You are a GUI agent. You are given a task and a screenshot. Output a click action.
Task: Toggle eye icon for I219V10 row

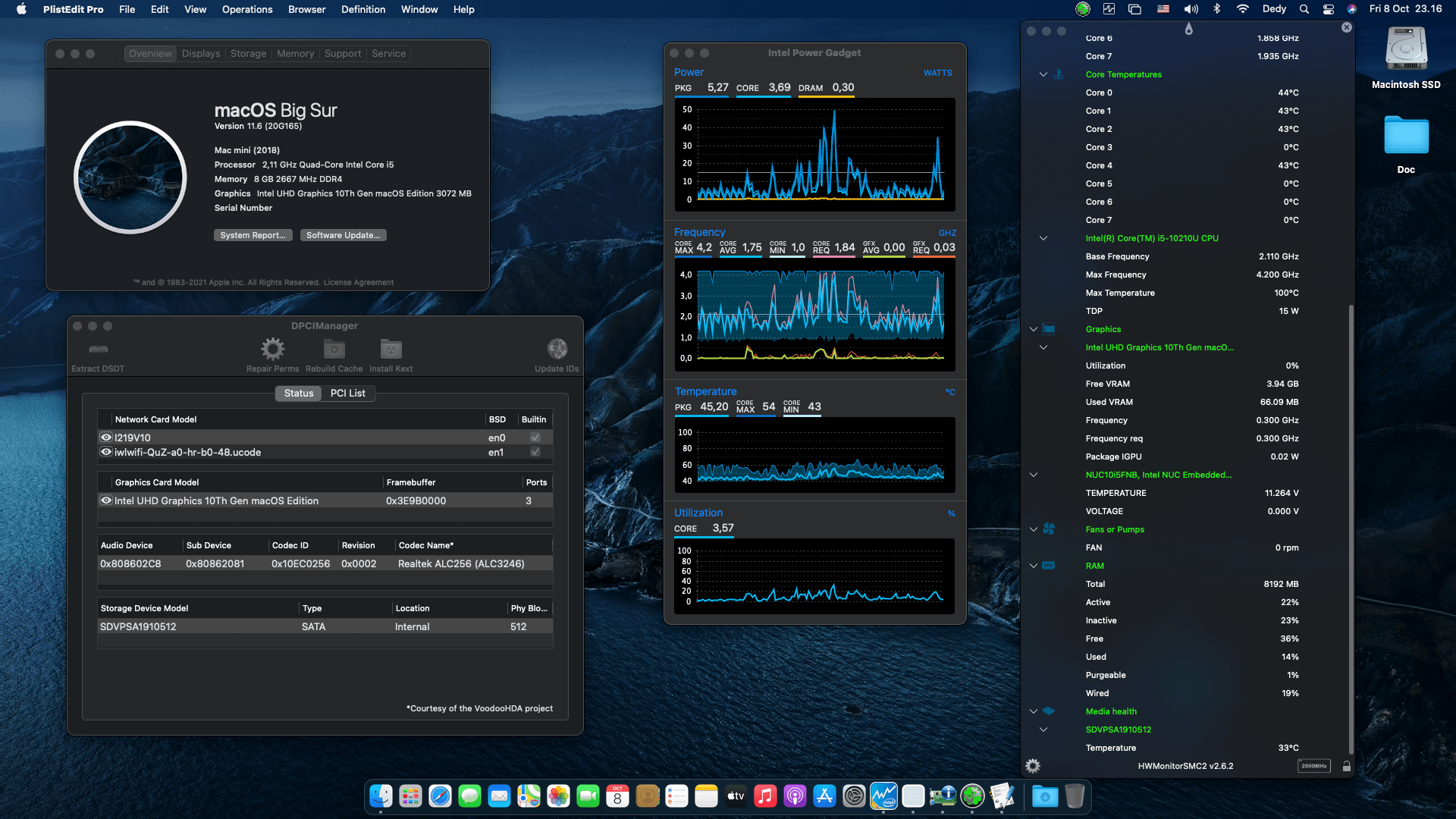(x=106, y=438)
